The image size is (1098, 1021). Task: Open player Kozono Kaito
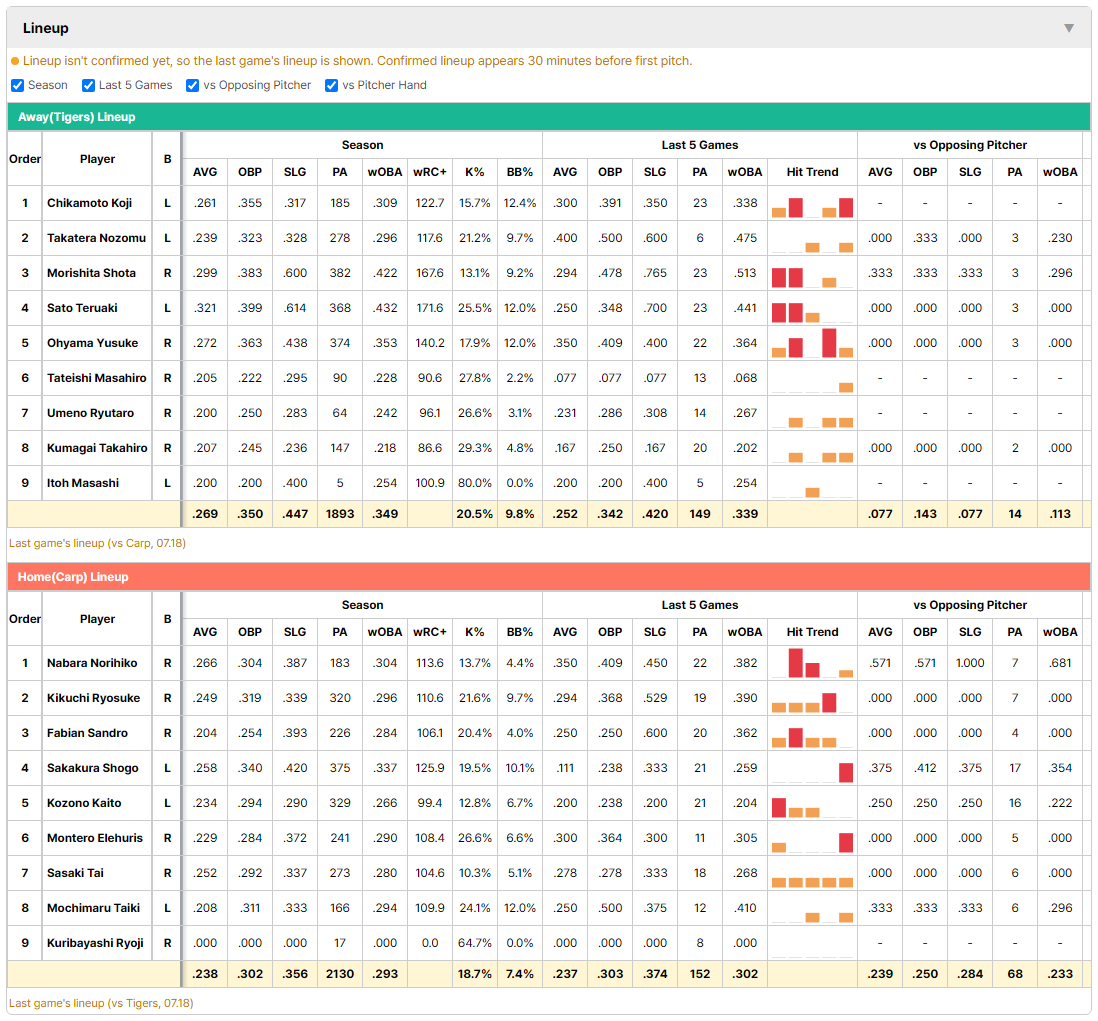[x=84, y=803]
